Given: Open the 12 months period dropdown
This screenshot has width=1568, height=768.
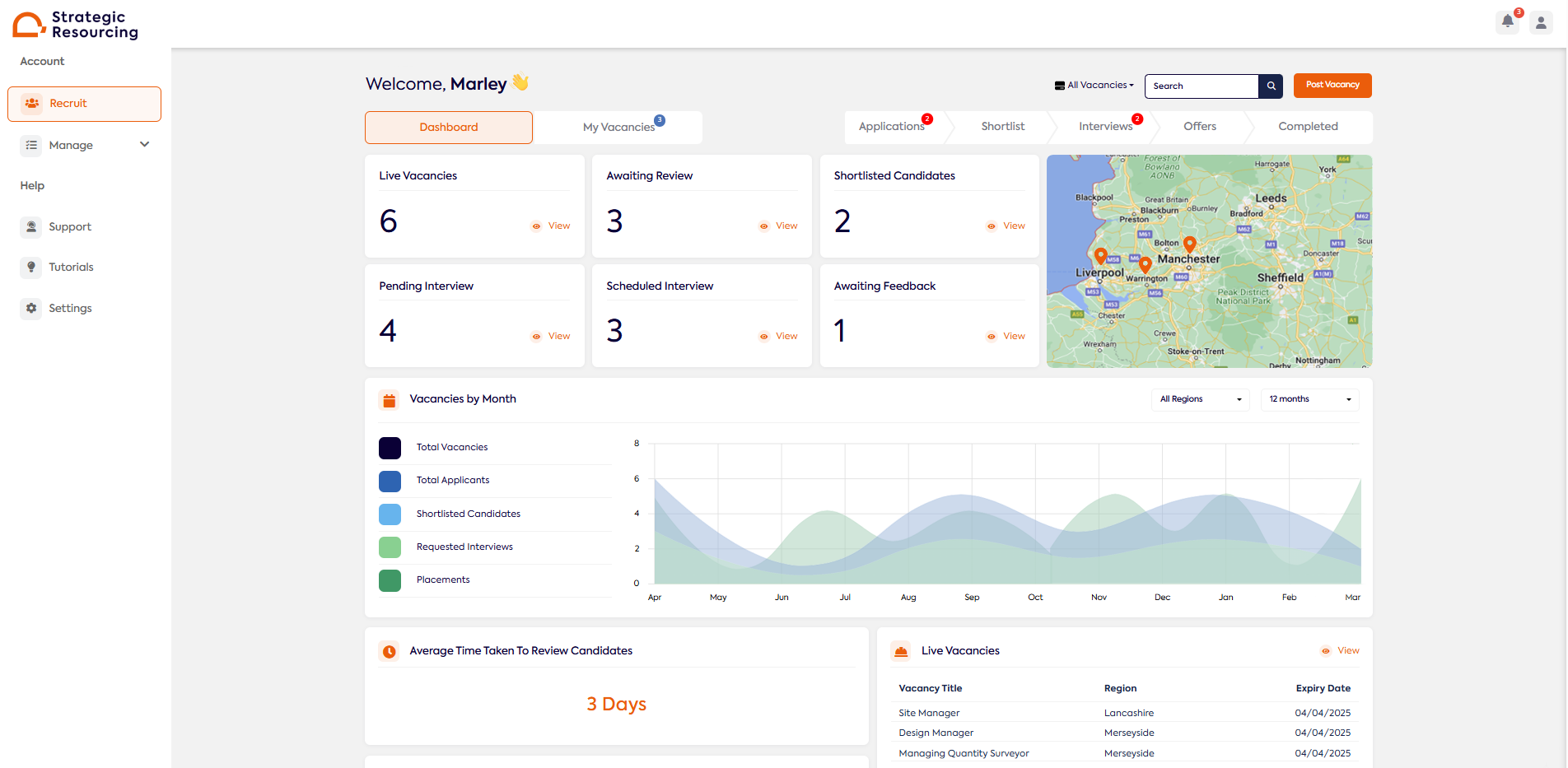Looking at the screenshot, I should (x=1309, y=399).
